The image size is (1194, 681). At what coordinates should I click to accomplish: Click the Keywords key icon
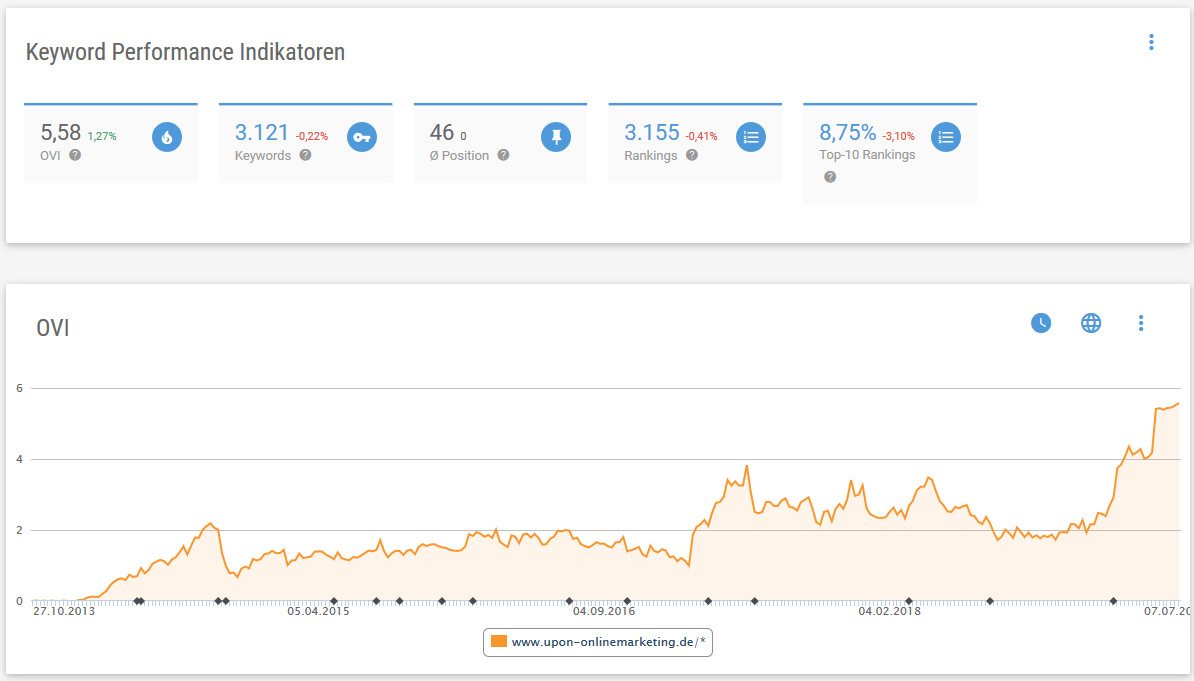362,137
